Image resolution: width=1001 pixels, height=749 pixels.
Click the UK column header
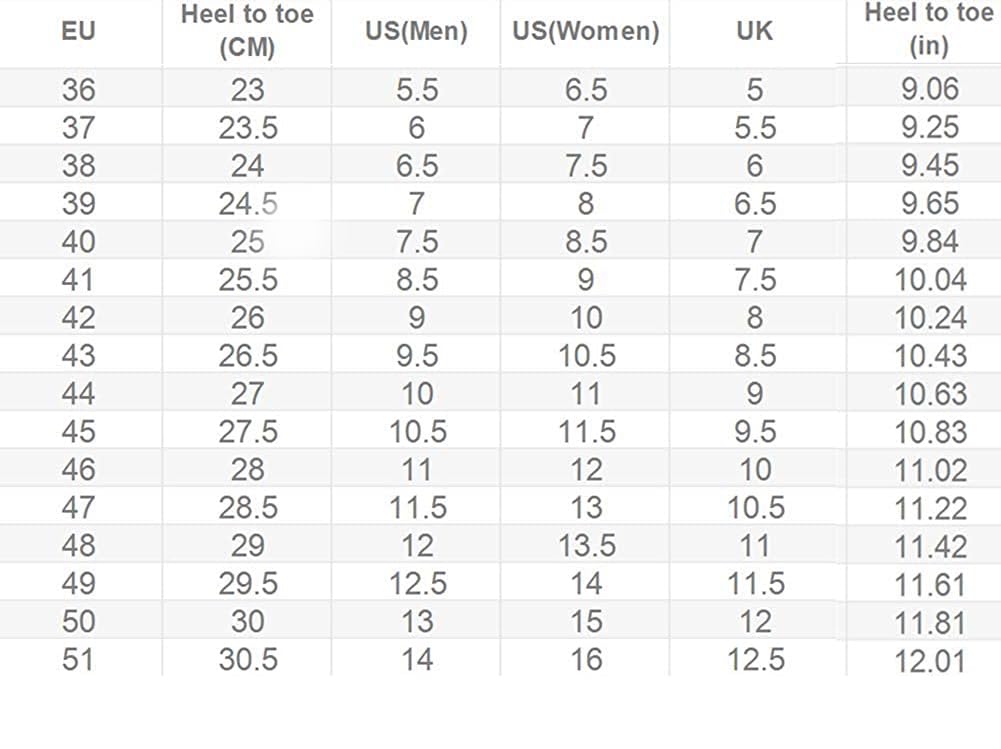(x=754, y=31)
